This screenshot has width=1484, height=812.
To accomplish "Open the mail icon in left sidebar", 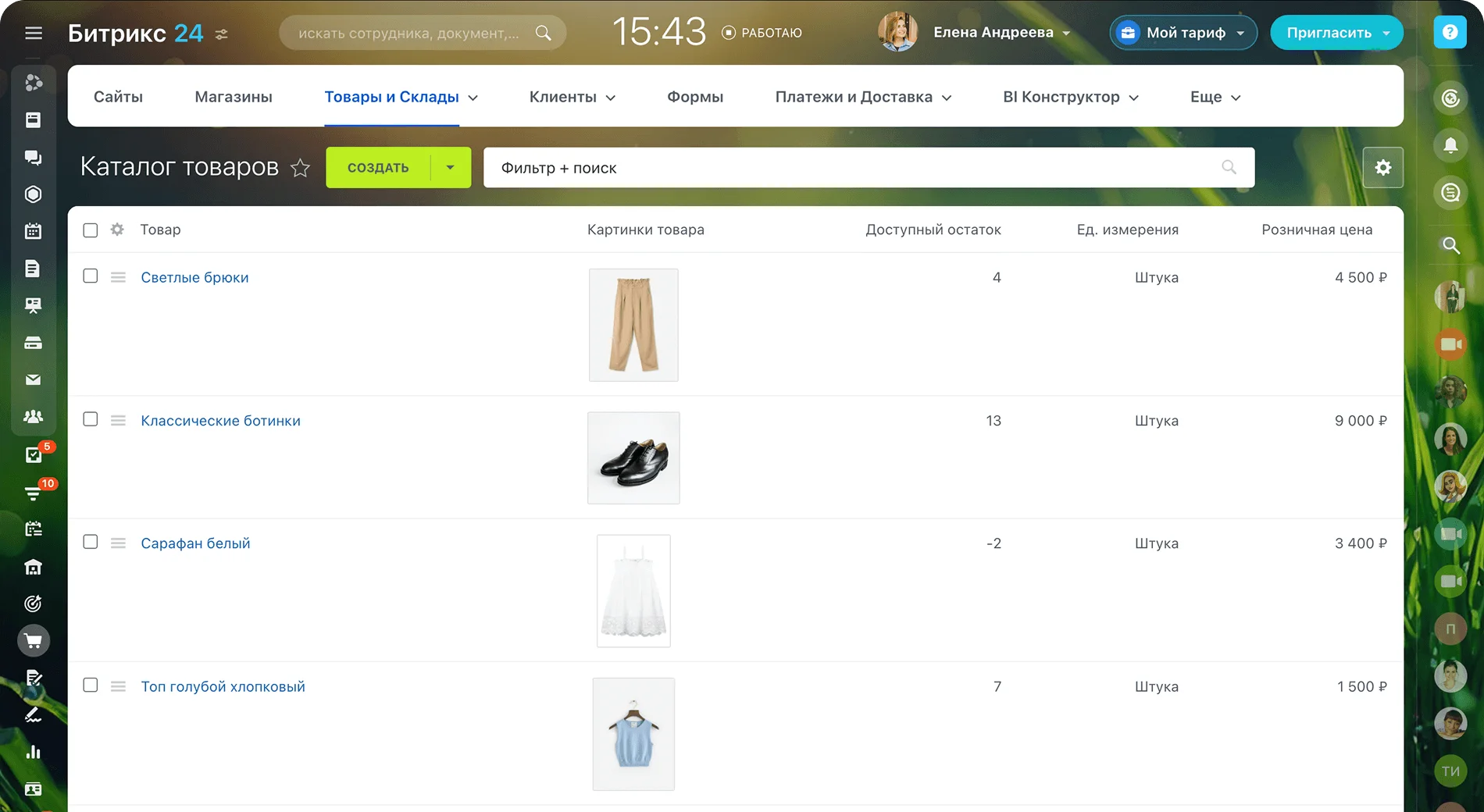I will tap(33, 379).
